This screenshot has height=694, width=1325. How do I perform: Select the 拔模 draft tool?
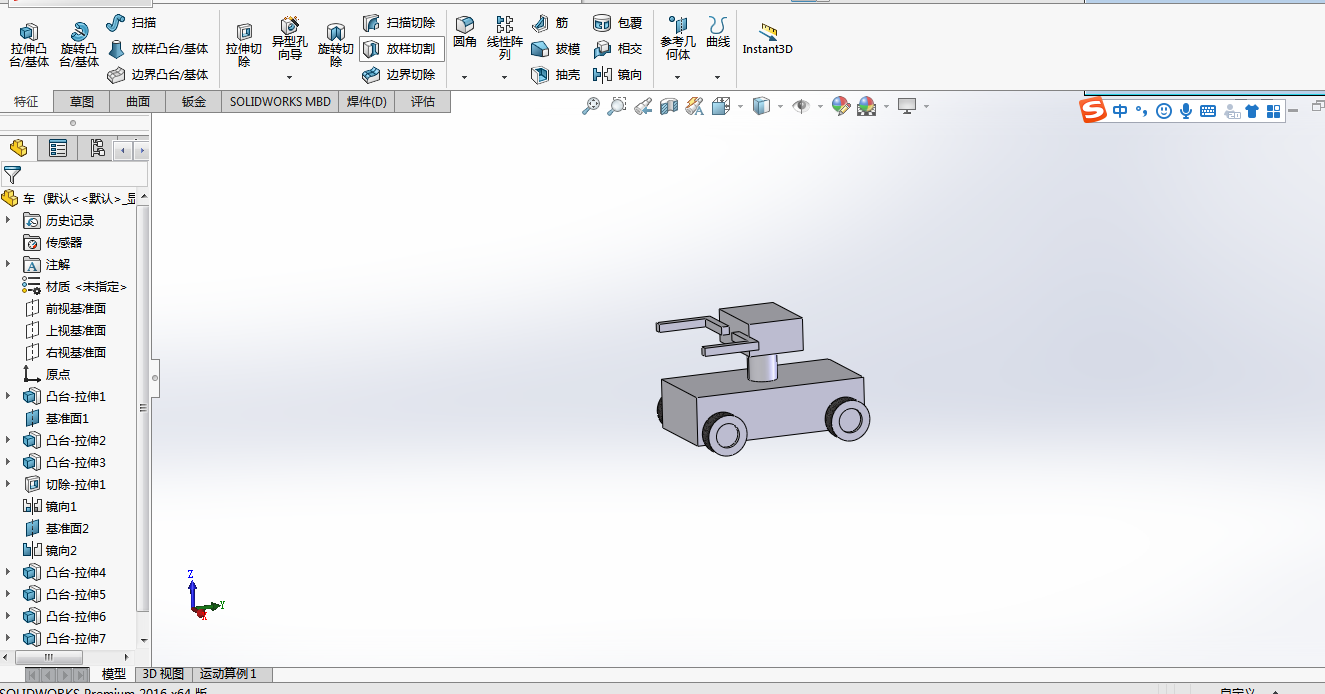click(x=555, y=48)
